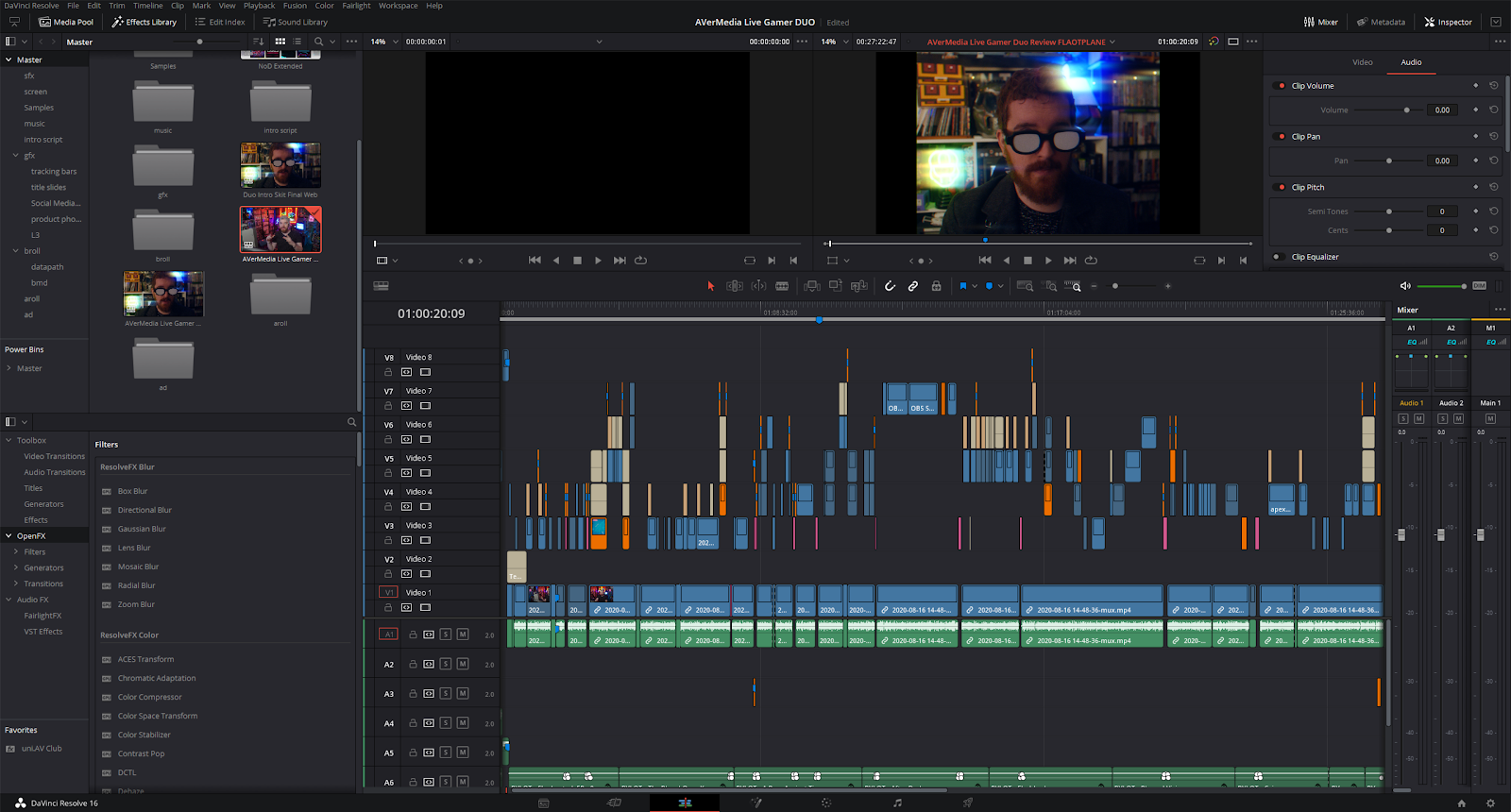Lock the Video 8 track
This screenshot has height=812, width=1511.
pos(388,372)
